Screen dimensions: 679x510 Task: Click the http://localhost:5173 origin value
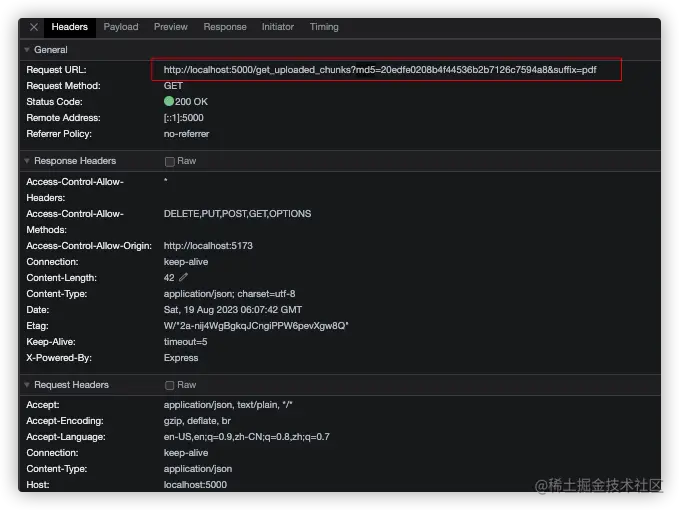click(208, 246)
